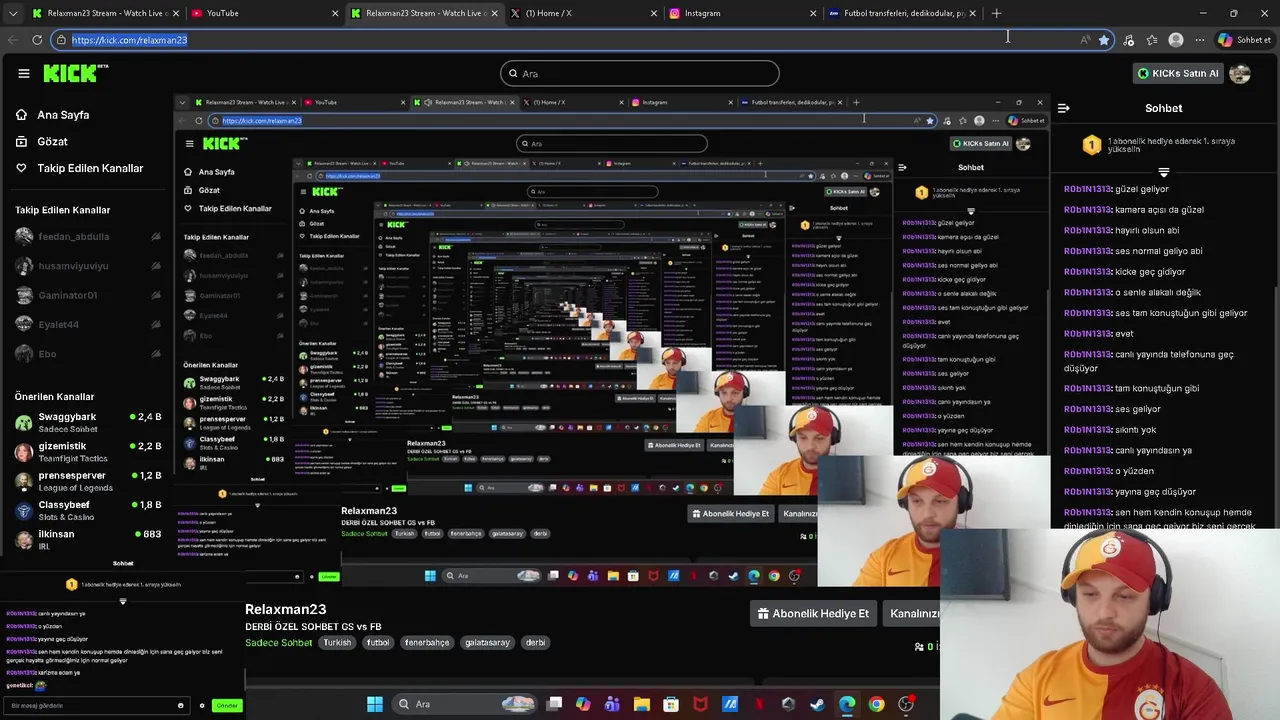Image resolution: width=1280 pixels, height=720 pixels.
Task: Open the Edge profile avatar icon
Action: coord(1176,40)
